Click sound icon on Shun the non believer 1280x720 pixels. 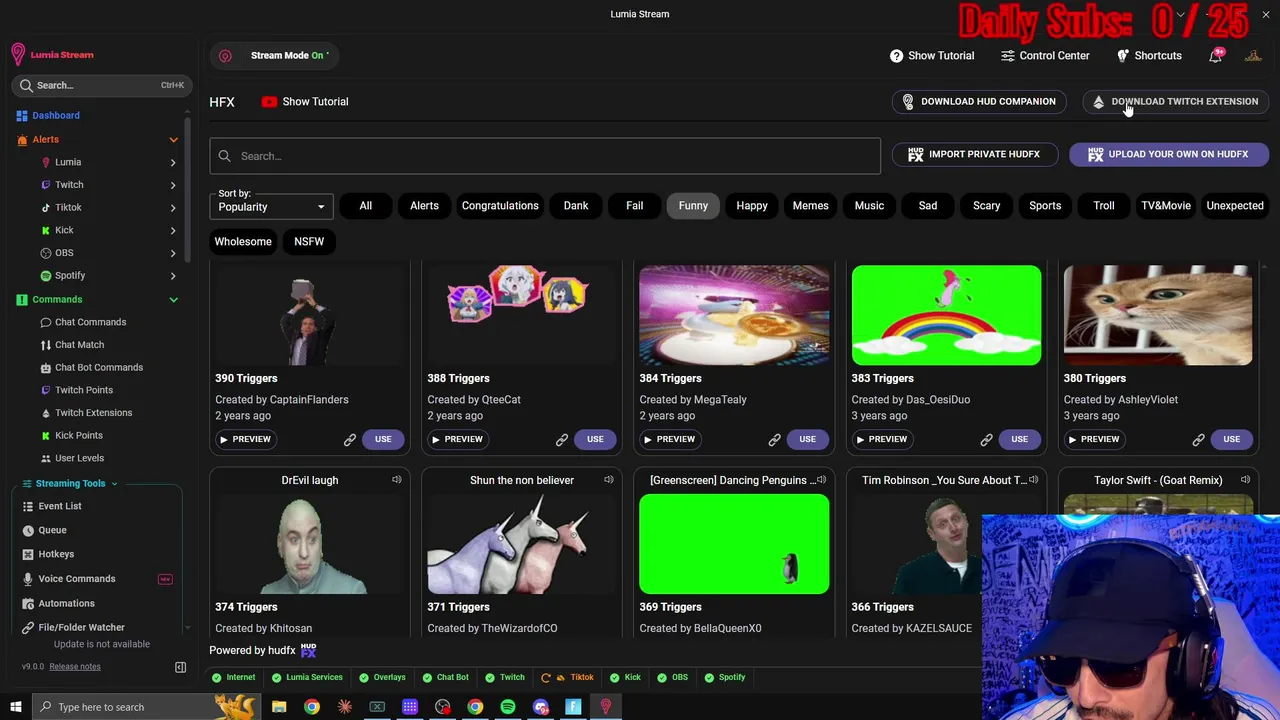[609, 480]
